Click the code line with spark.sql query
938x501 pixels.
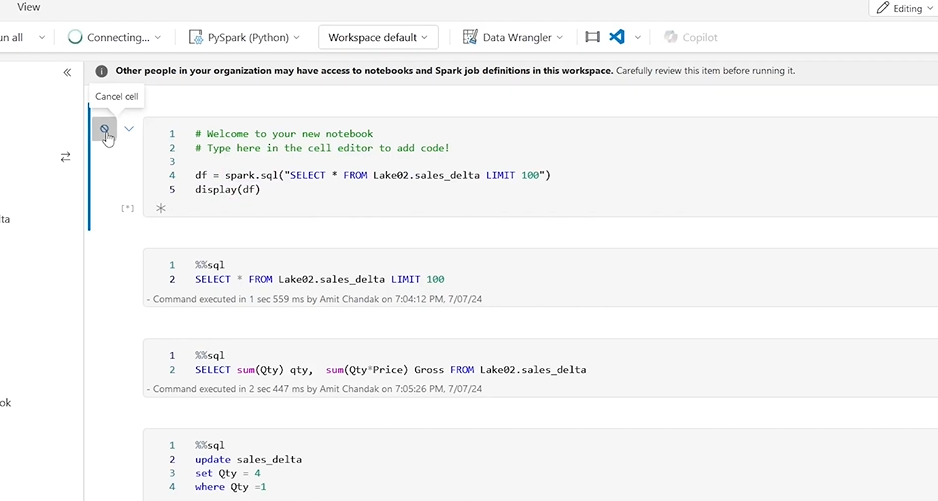[x=373, y=175]
